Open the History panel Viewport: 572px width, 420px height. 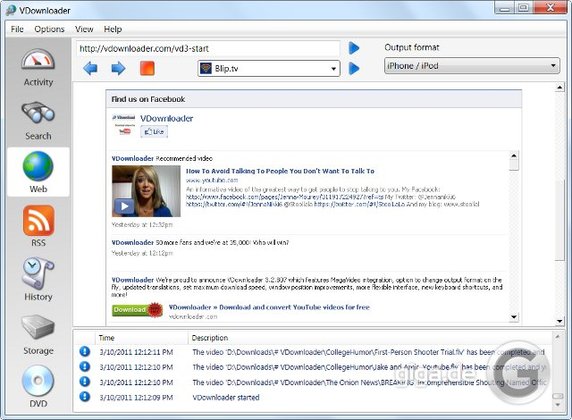point(38,273)
